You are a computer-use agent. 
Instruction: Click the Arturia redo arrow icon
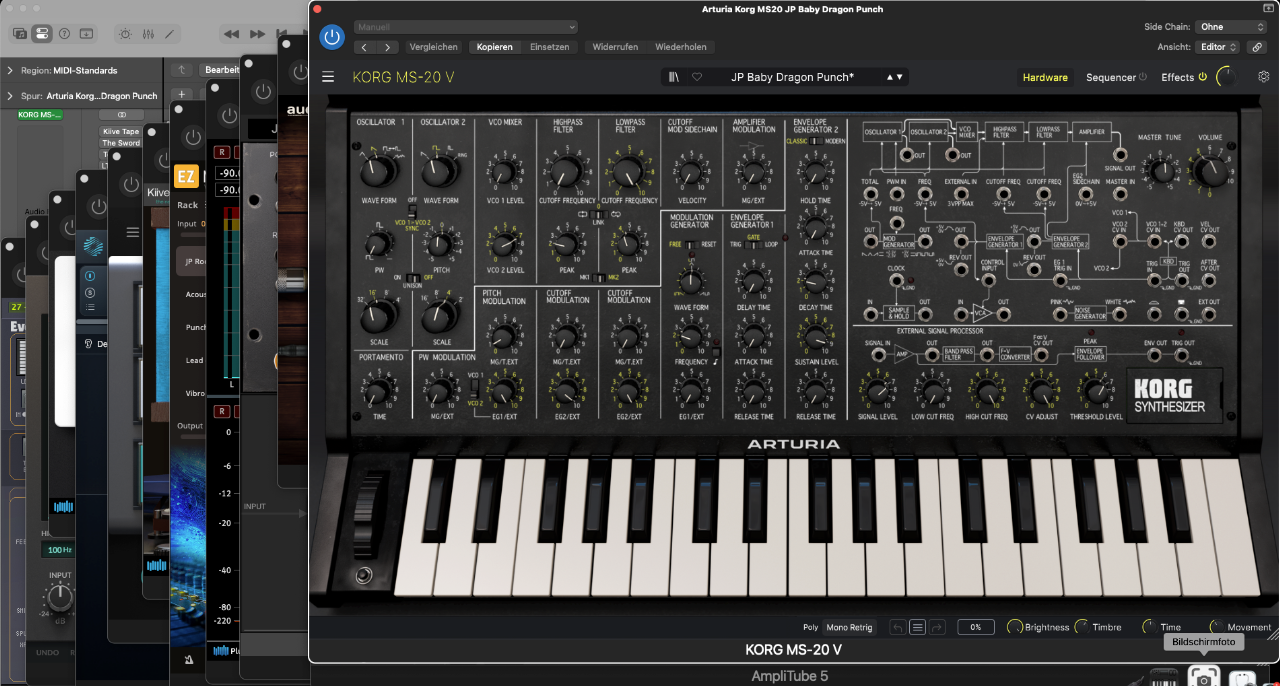[x=935, y=627]
